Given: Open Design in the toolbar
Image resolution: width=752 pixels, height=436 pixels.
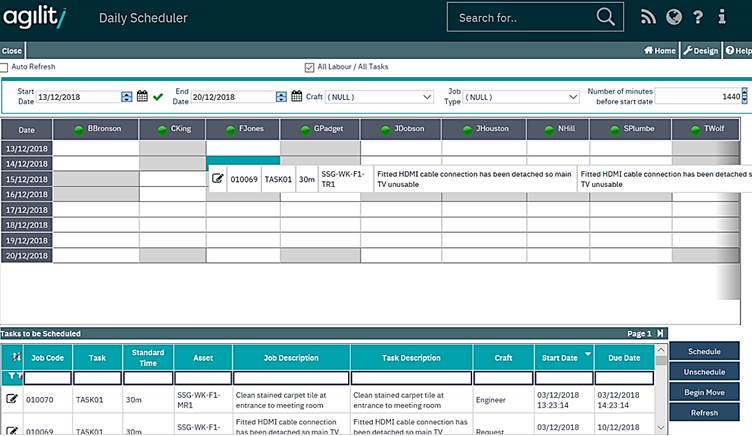Looking at the screenshot, I should pyautogui.click(x=700, y=50).
